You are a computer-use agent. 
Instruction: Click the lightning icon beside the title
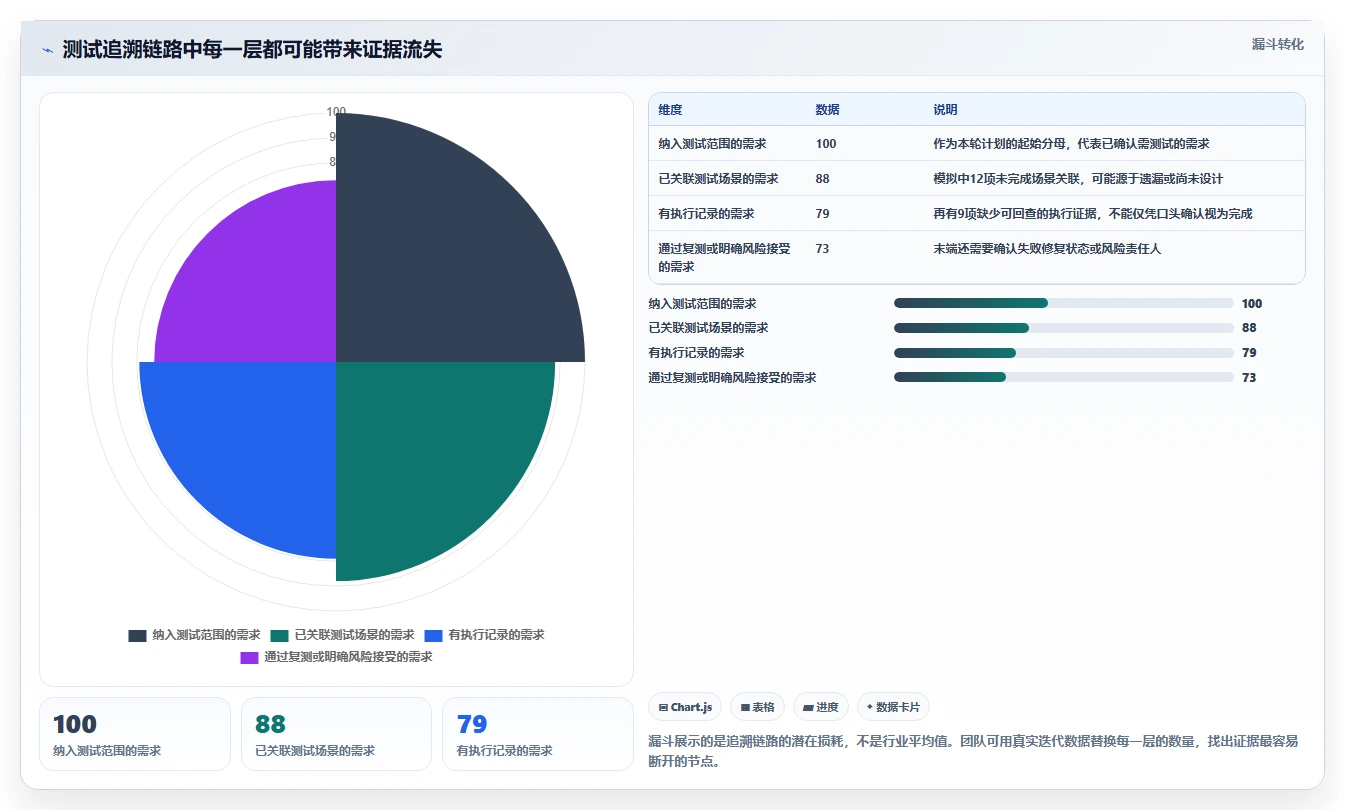48,50
